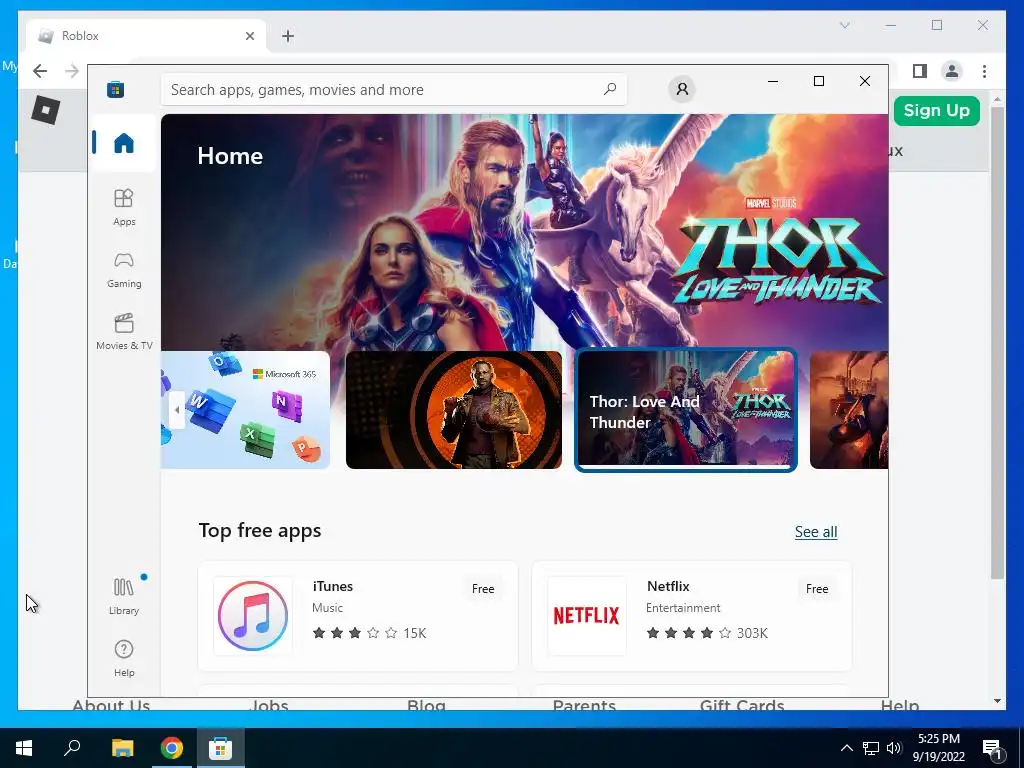The width and height of the screenshot is (1024, 768).
Task: Open the Netflix app title
Action: click(668, 586)
